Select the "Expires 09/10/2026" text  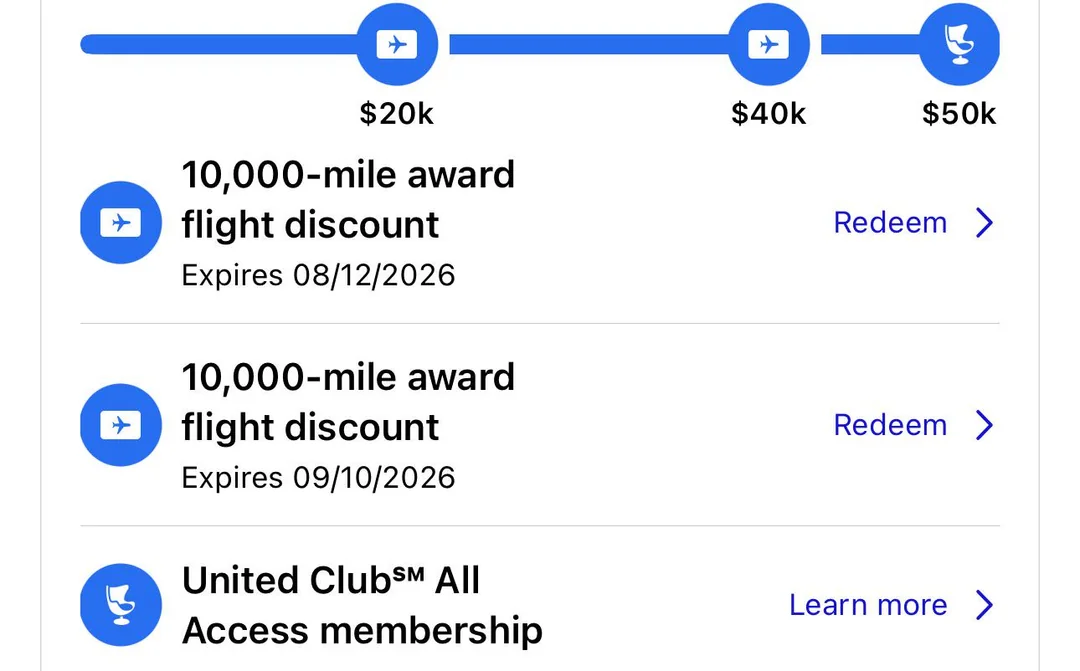coord(318,477)
